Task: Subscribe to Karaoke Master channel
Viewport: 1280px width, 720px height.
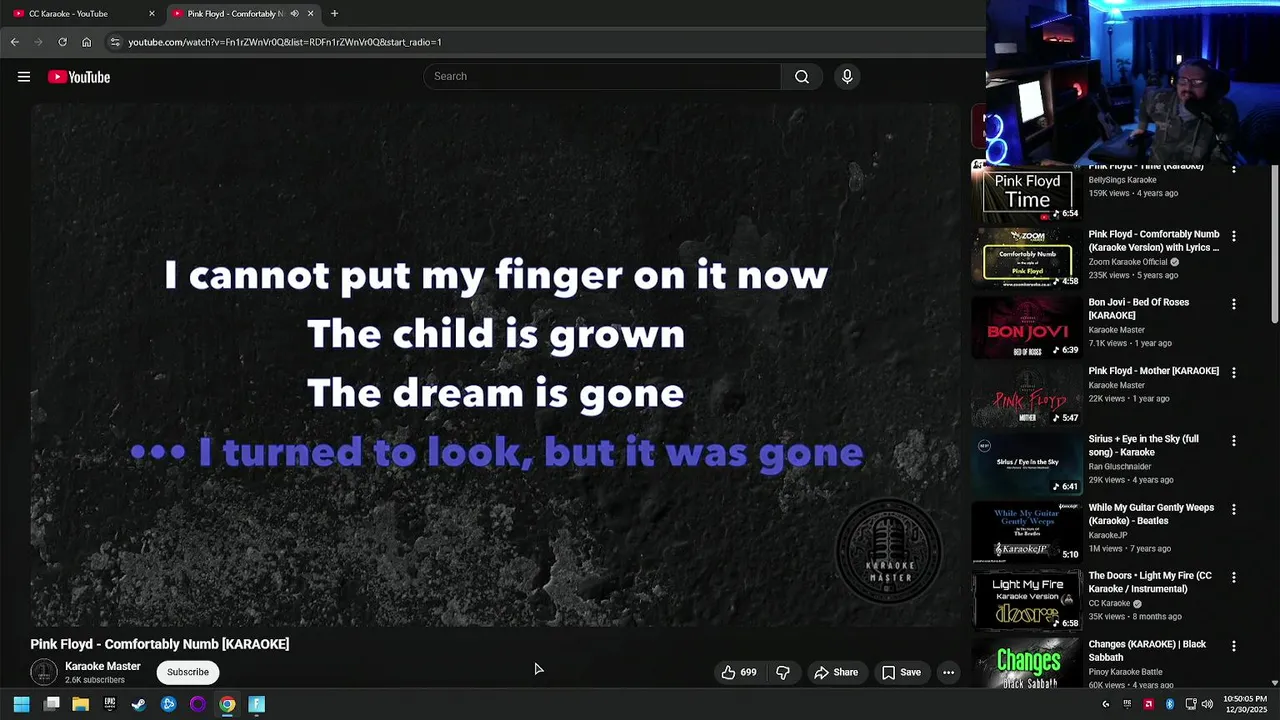Action: click(x=188, y=672)
